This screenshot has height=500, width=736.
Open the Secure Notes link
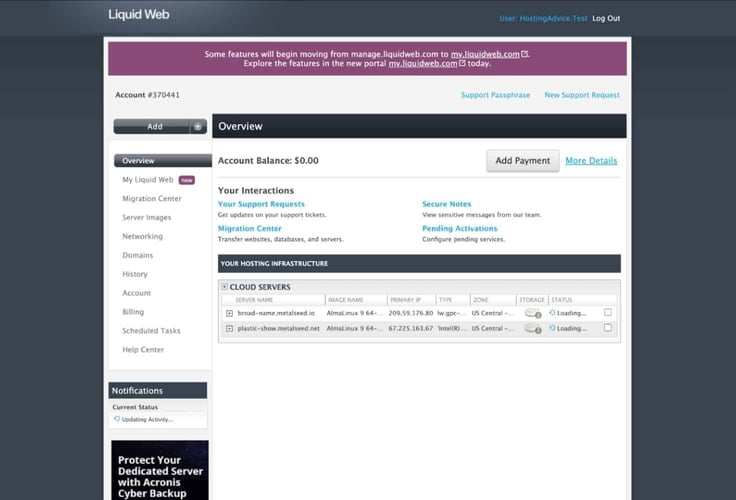[446, 204]
